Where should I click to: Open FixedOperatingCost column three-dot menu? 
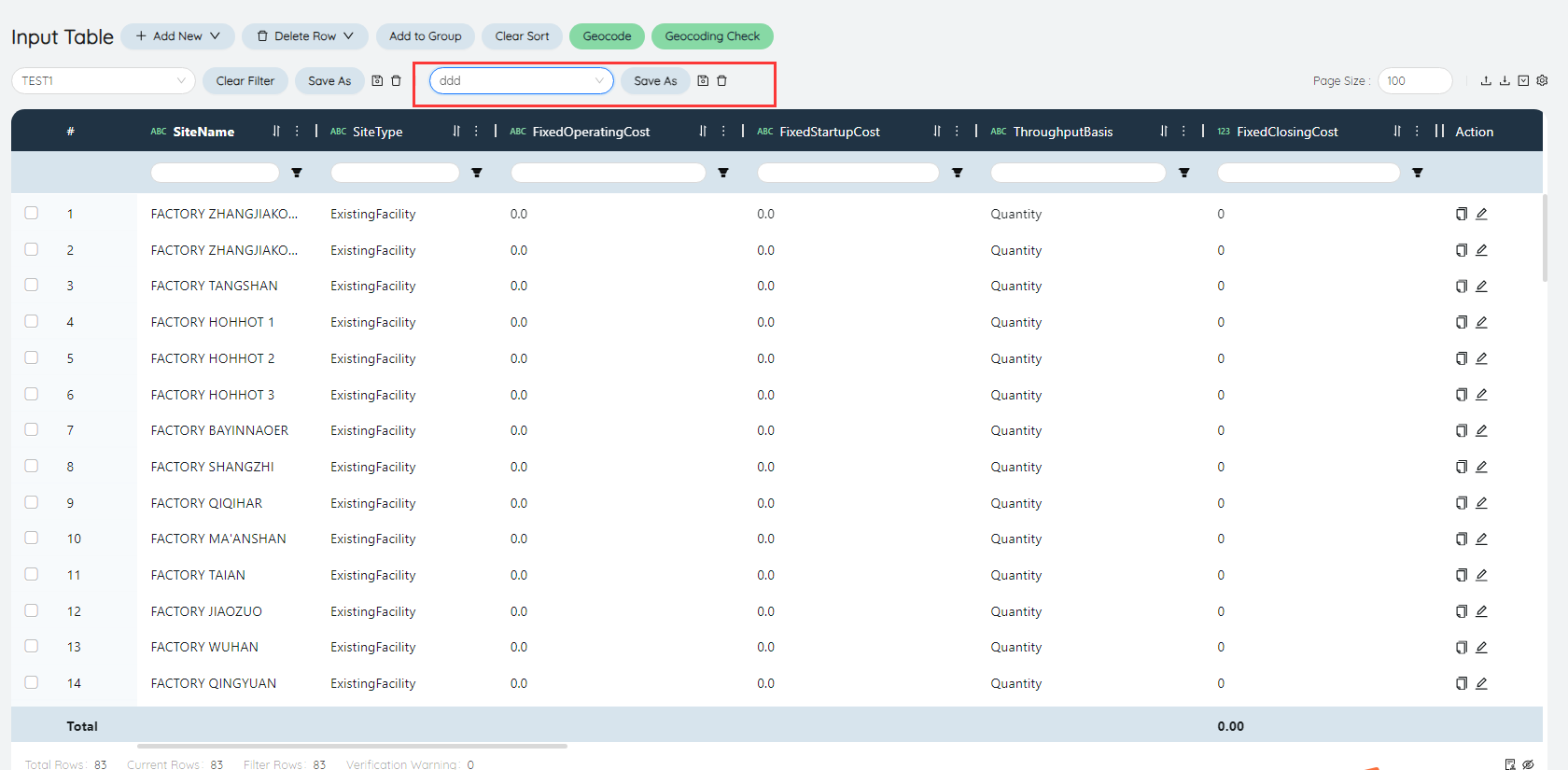[x=723, y=132]
